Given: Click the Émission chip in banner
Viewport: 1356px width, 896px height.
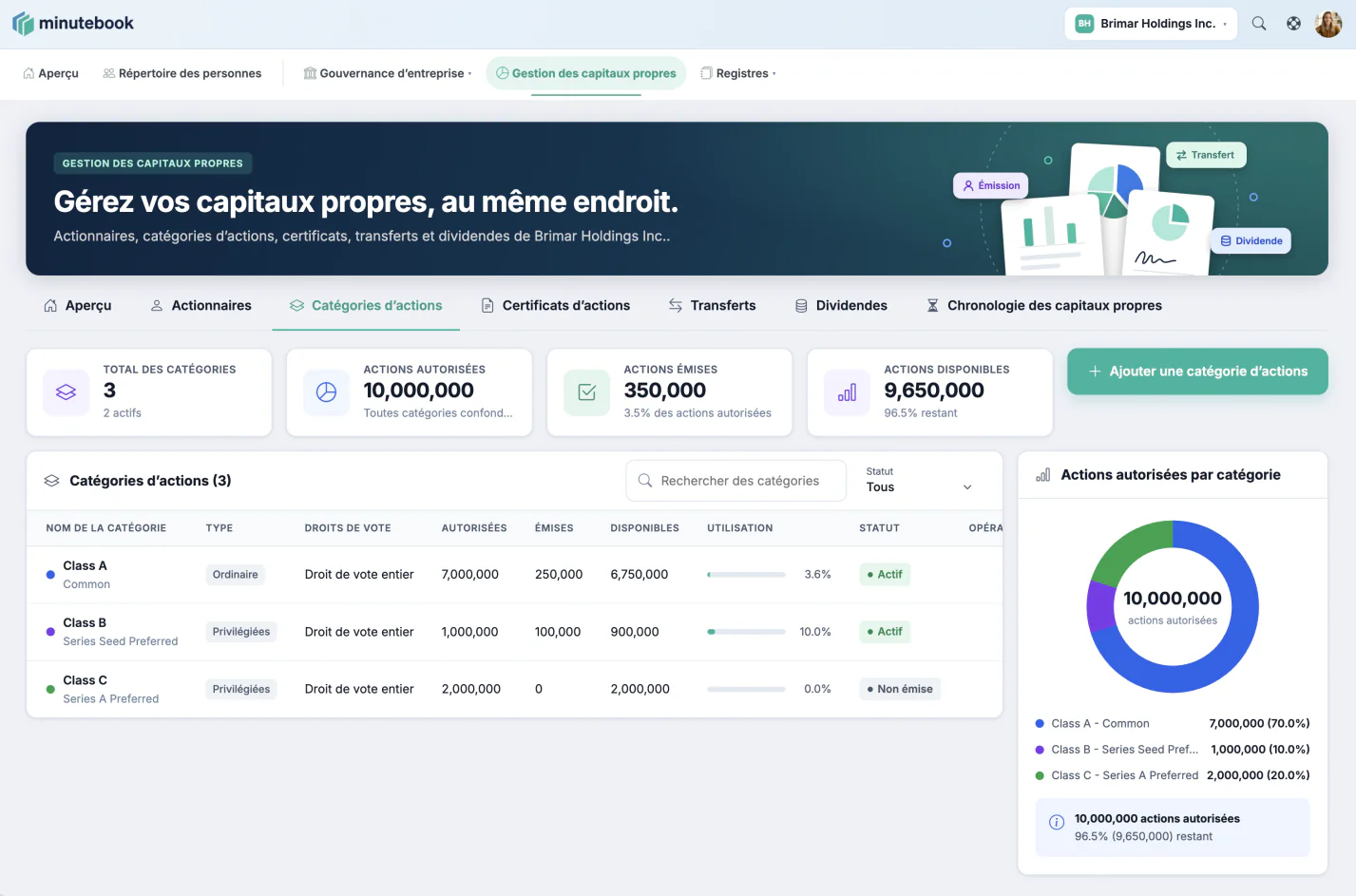Looking at the screenshot, I should 991,186.
